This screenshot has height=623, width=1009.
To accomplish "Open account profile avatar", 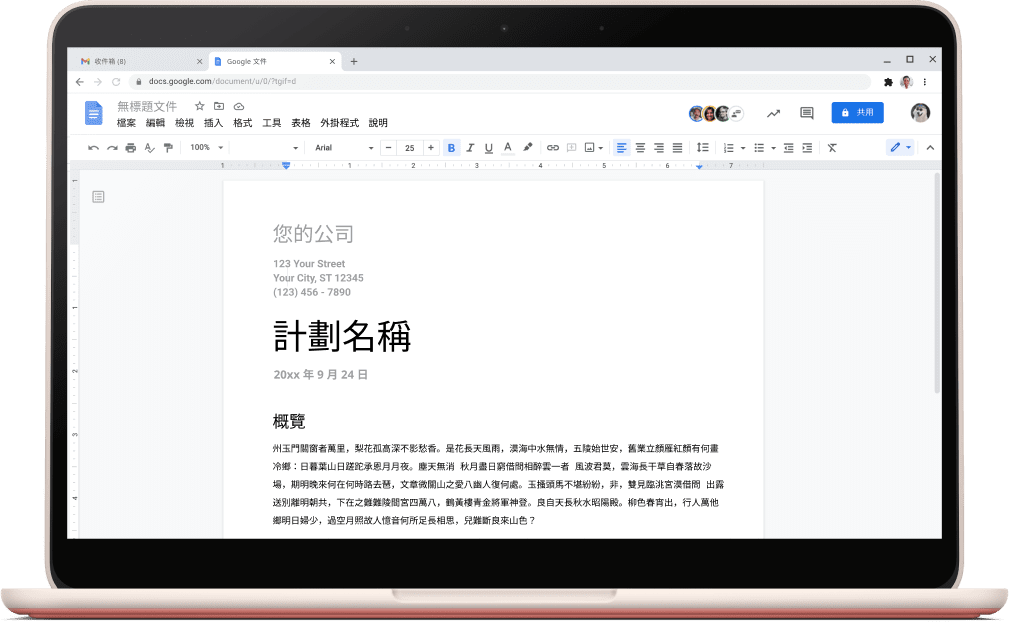I will point(920,113).
